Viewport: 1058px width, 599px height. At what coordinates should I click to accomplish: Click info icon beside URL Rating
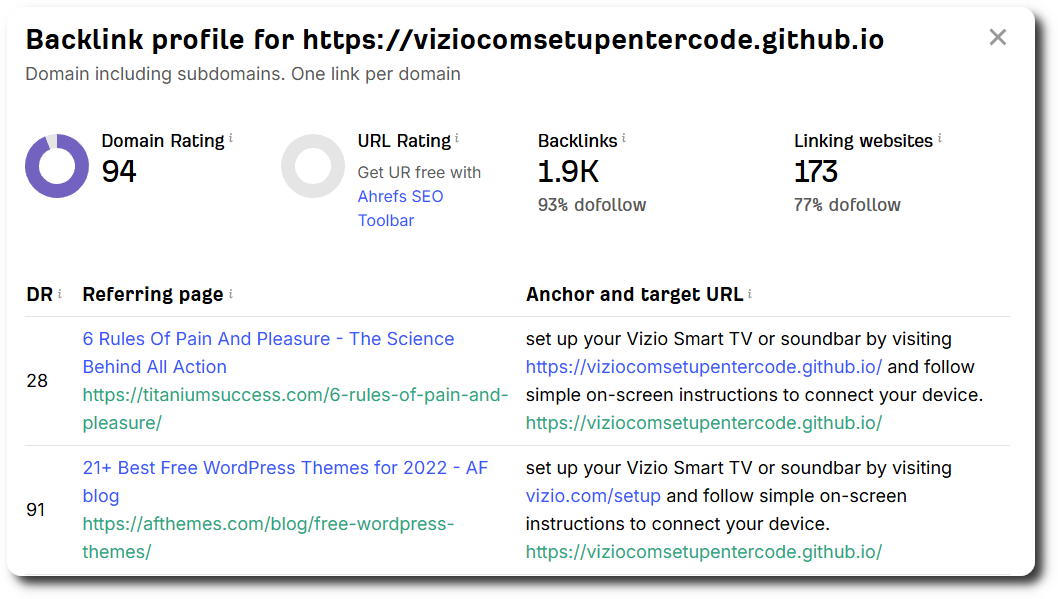tap(457, 138)
